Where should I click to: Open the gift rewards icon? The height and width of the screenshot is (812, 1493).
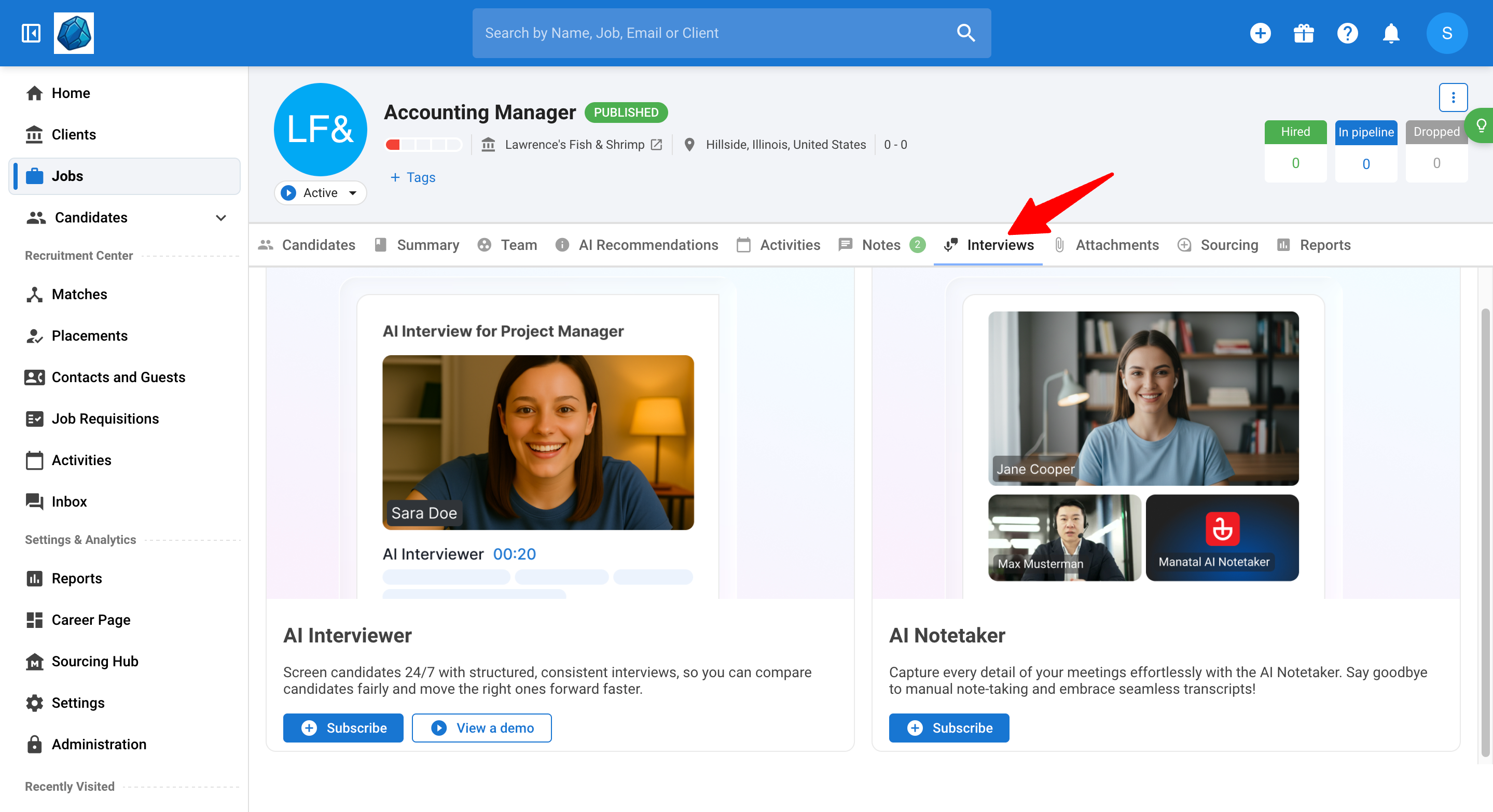pyautogui.click(x=1304, y=33)
